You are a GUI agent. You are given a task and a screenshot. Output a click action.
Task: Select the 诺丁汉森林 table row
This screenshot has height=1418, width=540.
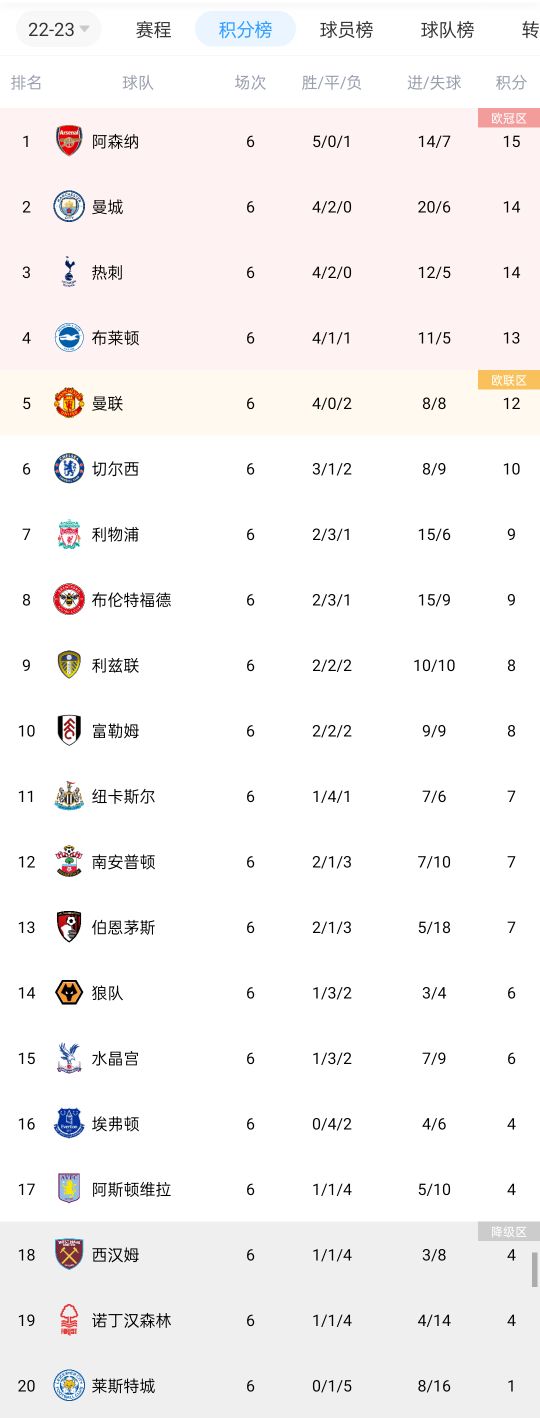tap(270, 1320)
